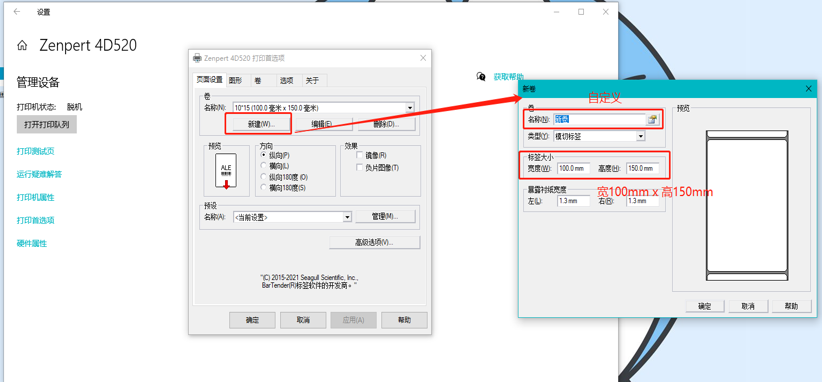Click Cancel in the new stock dialog

(x=748, y=306)
